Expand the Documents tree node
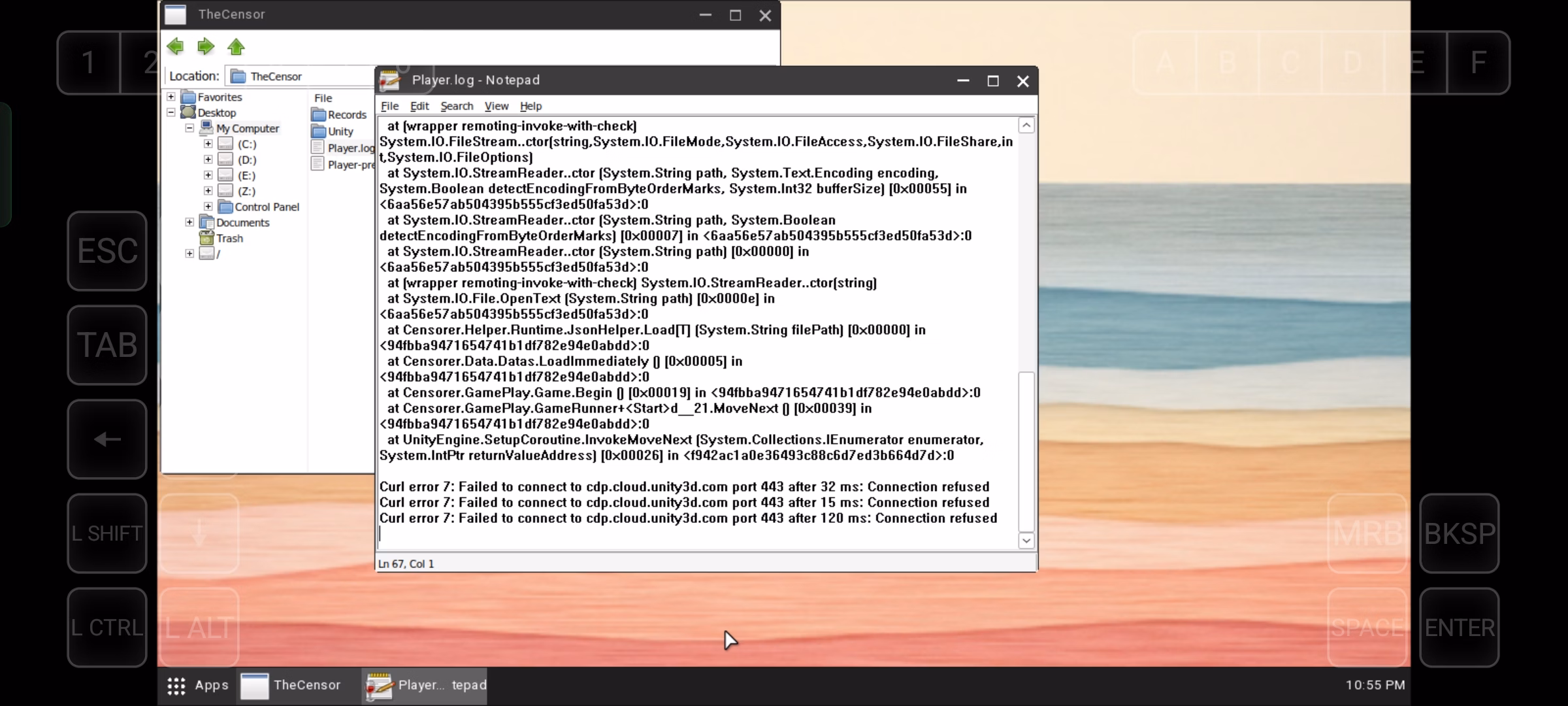The width and height of the screenshot is (1568, 706). [x=189, y=222]
